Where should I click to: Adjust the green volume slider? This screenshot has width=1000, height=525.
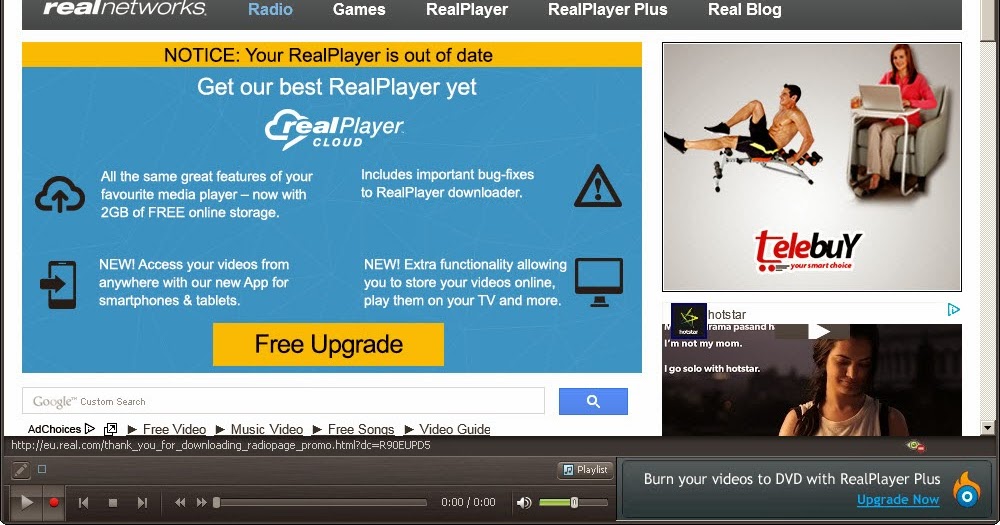573,503
